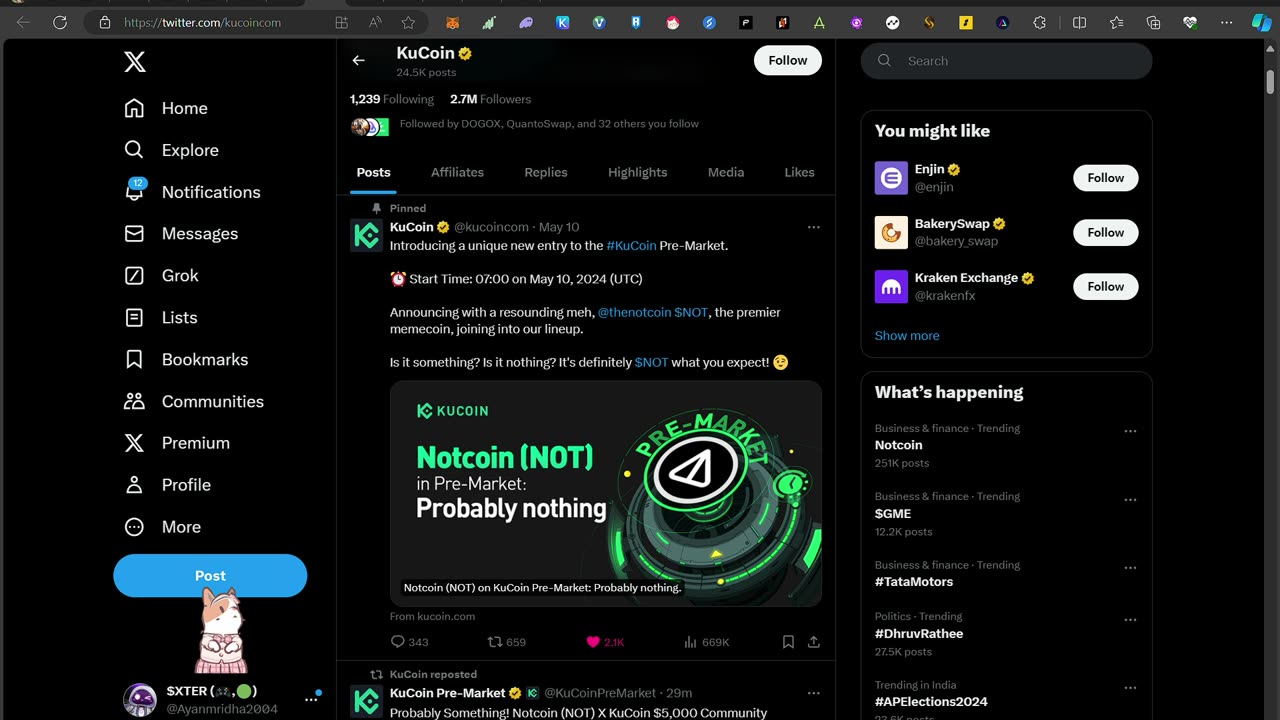1280x720 pixels.
Task: Open Browser essentials heart icon
Action: (x=1190, y=22)
